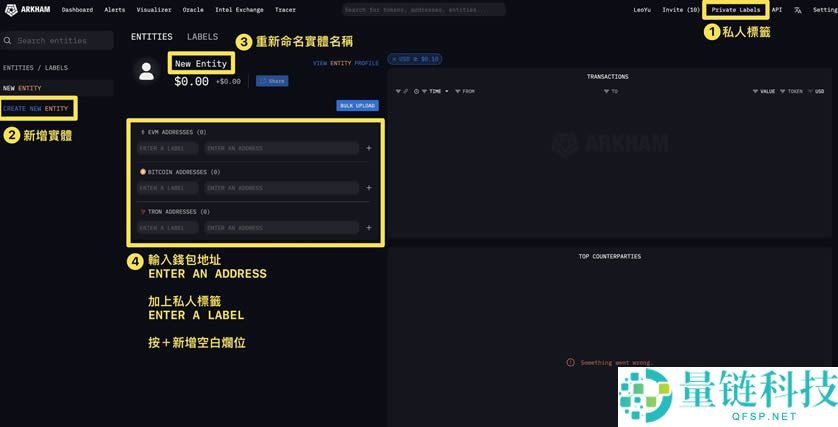Add a new Bitcoin address row with plus
This screenshot has height=427, width=838.
point(369,188)
